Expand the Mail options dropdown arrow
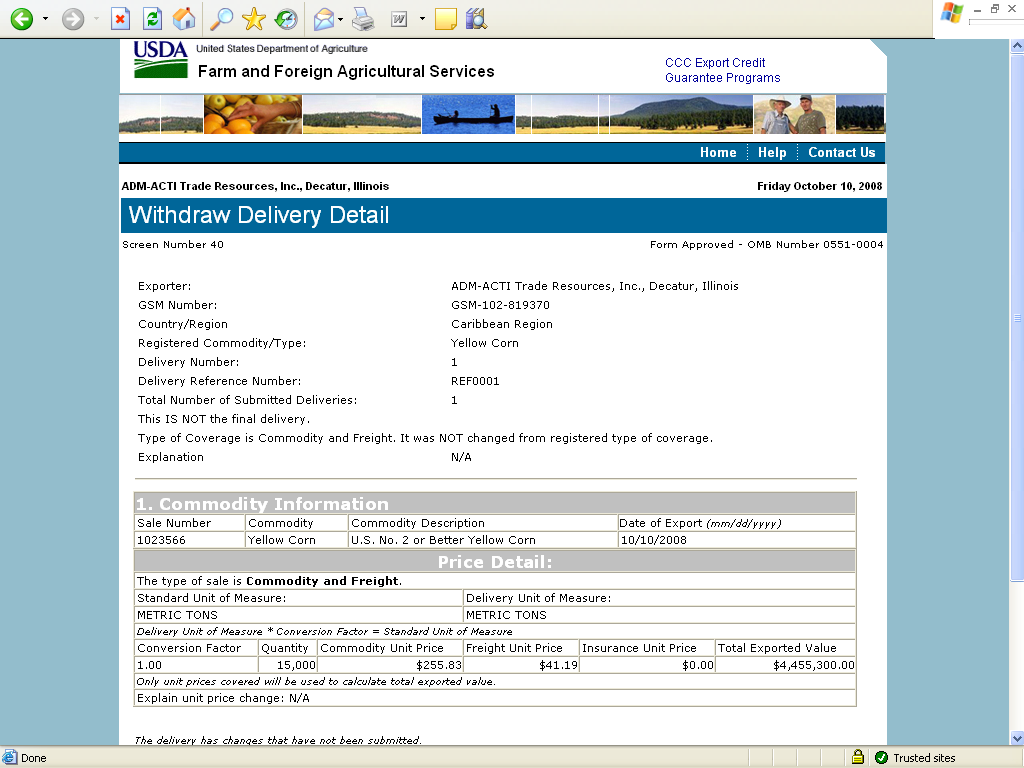Viewport: 1024px width, 768px height. [341, 19]
